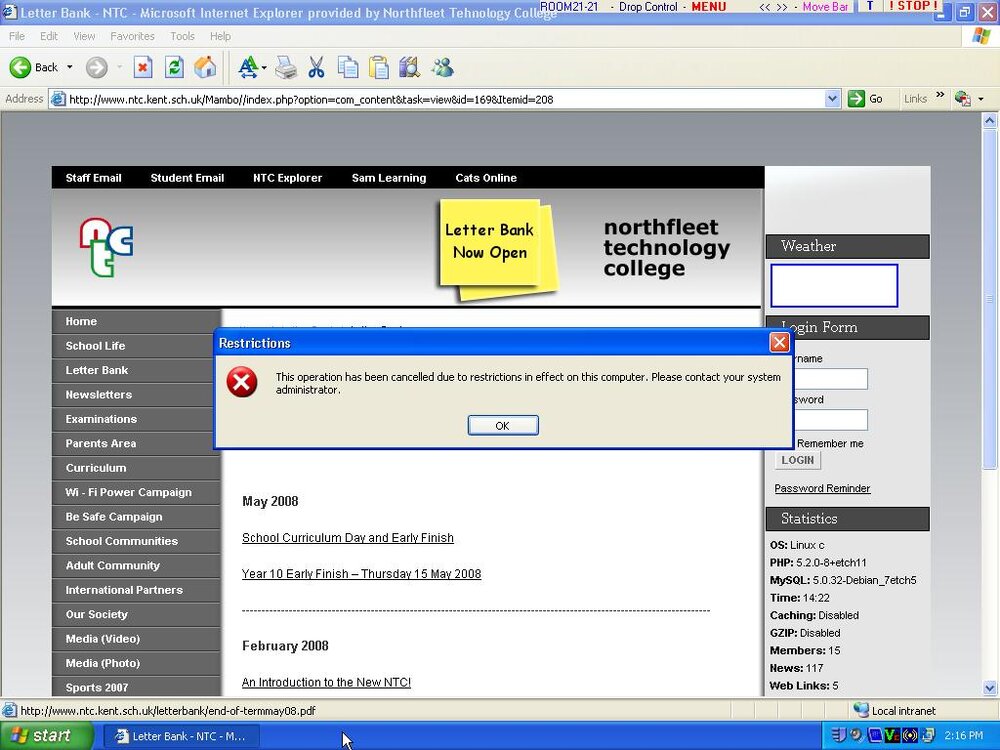Select School Life in the sidebar menu

click(136, 346)
